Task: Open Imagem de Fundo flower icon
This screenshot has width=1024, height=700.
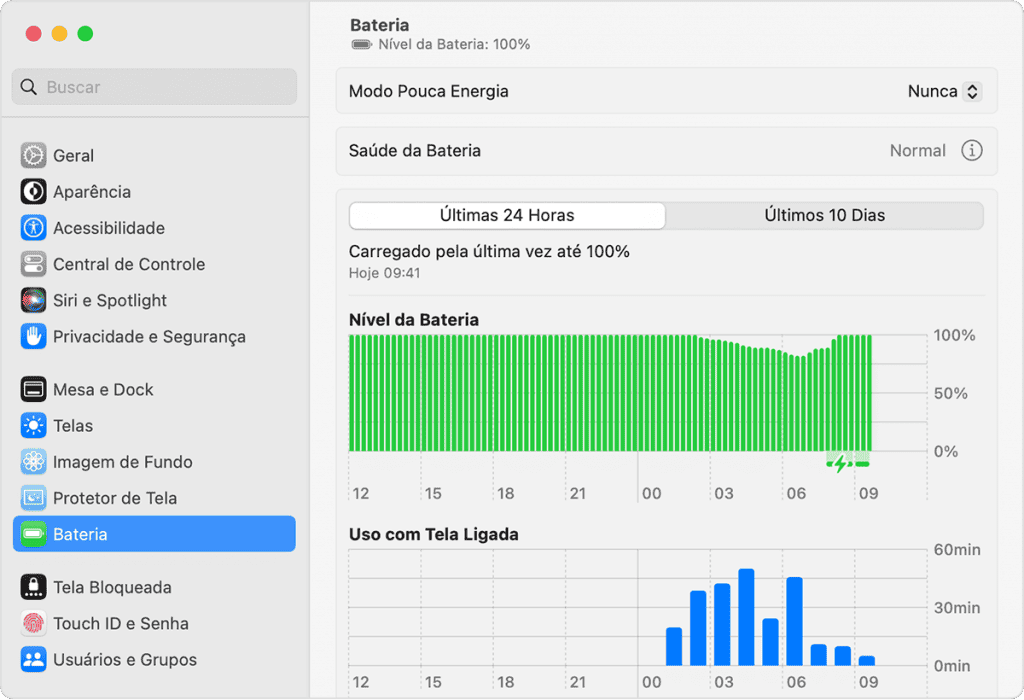Action: coord(33,462)
